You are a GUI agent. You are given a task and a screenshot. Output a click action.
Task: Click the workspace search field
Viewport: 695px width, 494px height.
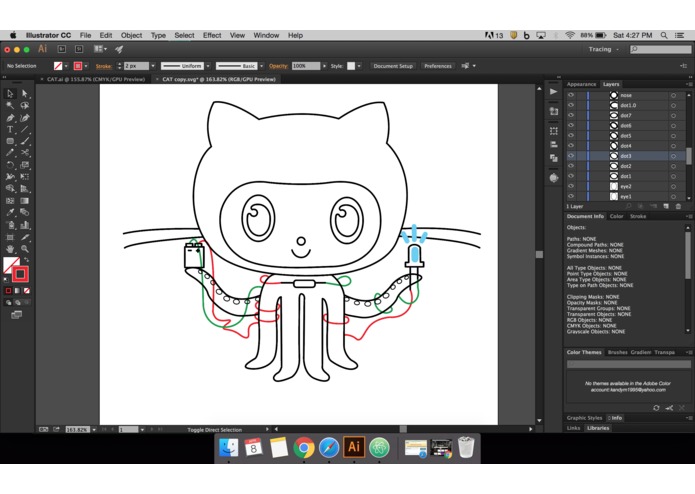click(x=660, y=49)
